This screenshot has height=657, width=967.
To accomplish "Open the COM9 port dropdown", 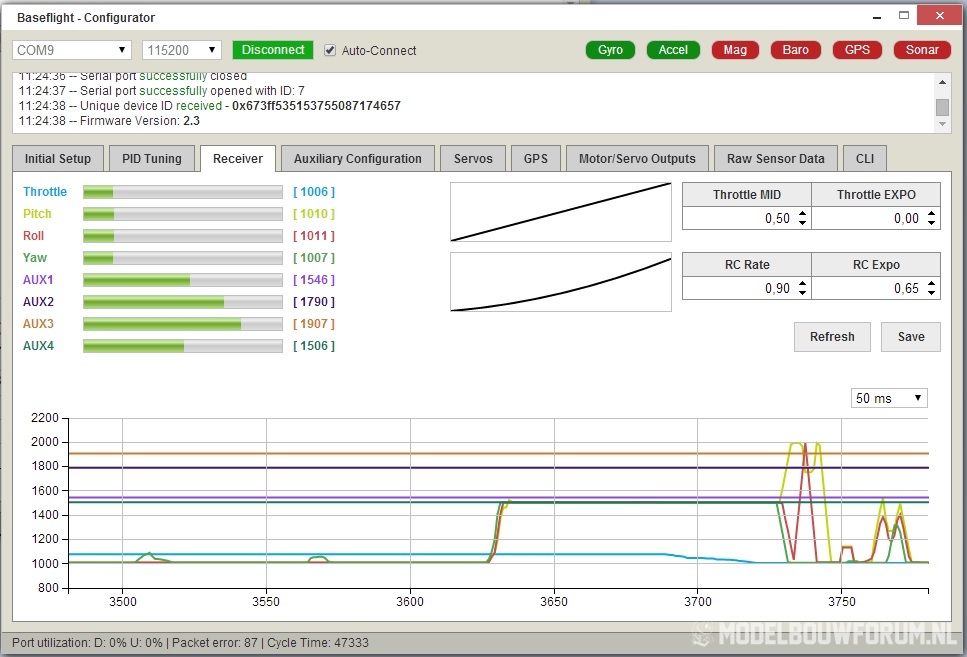I will click(72, 50).
